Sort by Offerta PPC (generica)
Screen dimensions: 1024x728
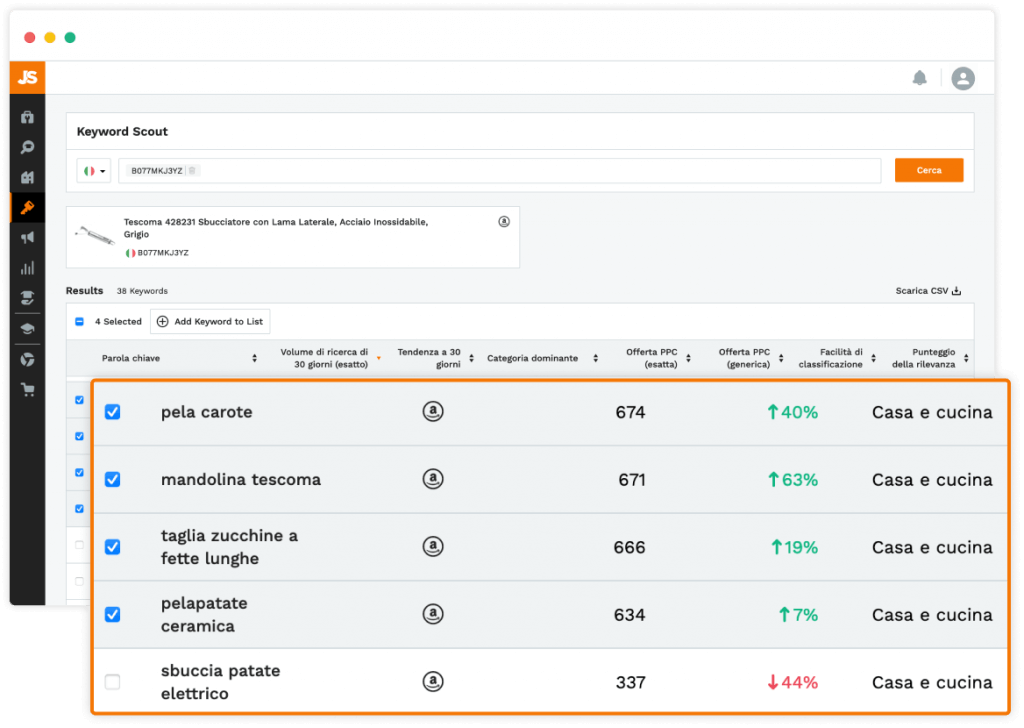781,358
